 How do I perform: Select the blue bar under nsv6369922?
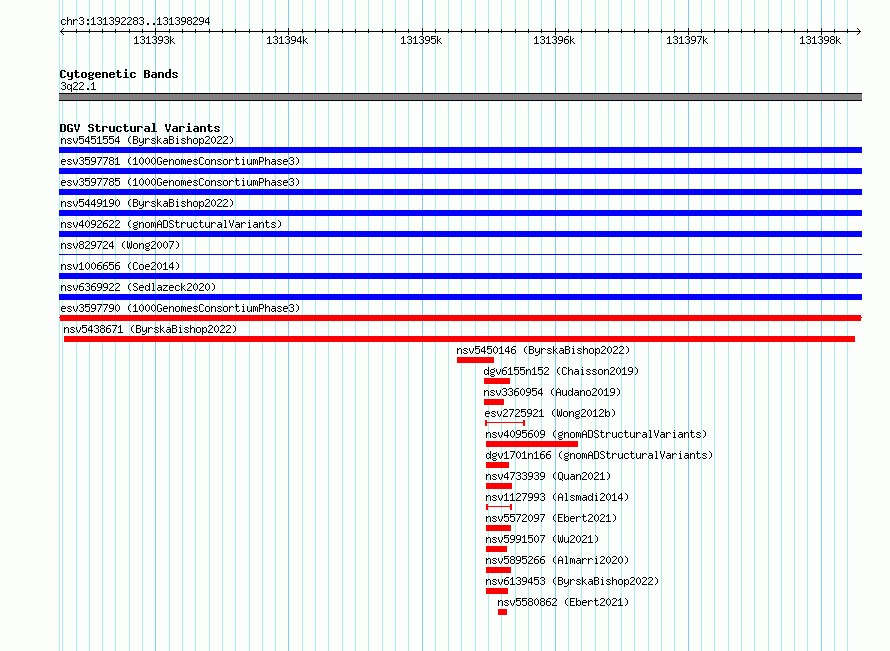coord(460,297)
